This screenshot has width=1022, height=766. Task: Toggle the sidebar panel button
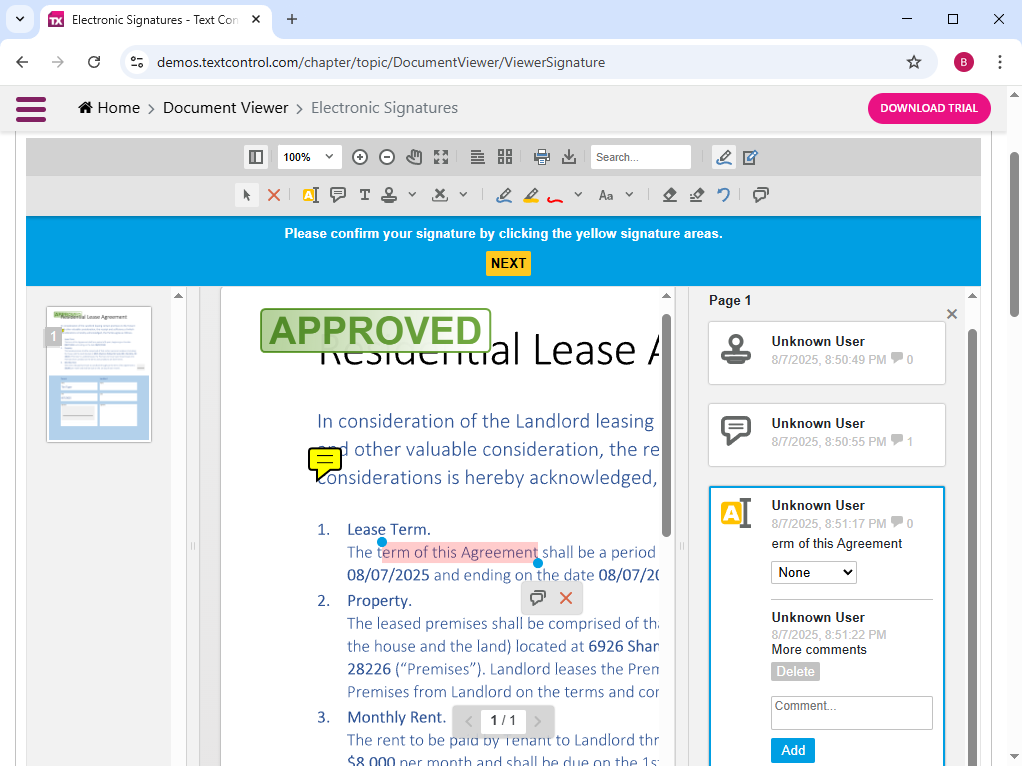tap(256, 157)
